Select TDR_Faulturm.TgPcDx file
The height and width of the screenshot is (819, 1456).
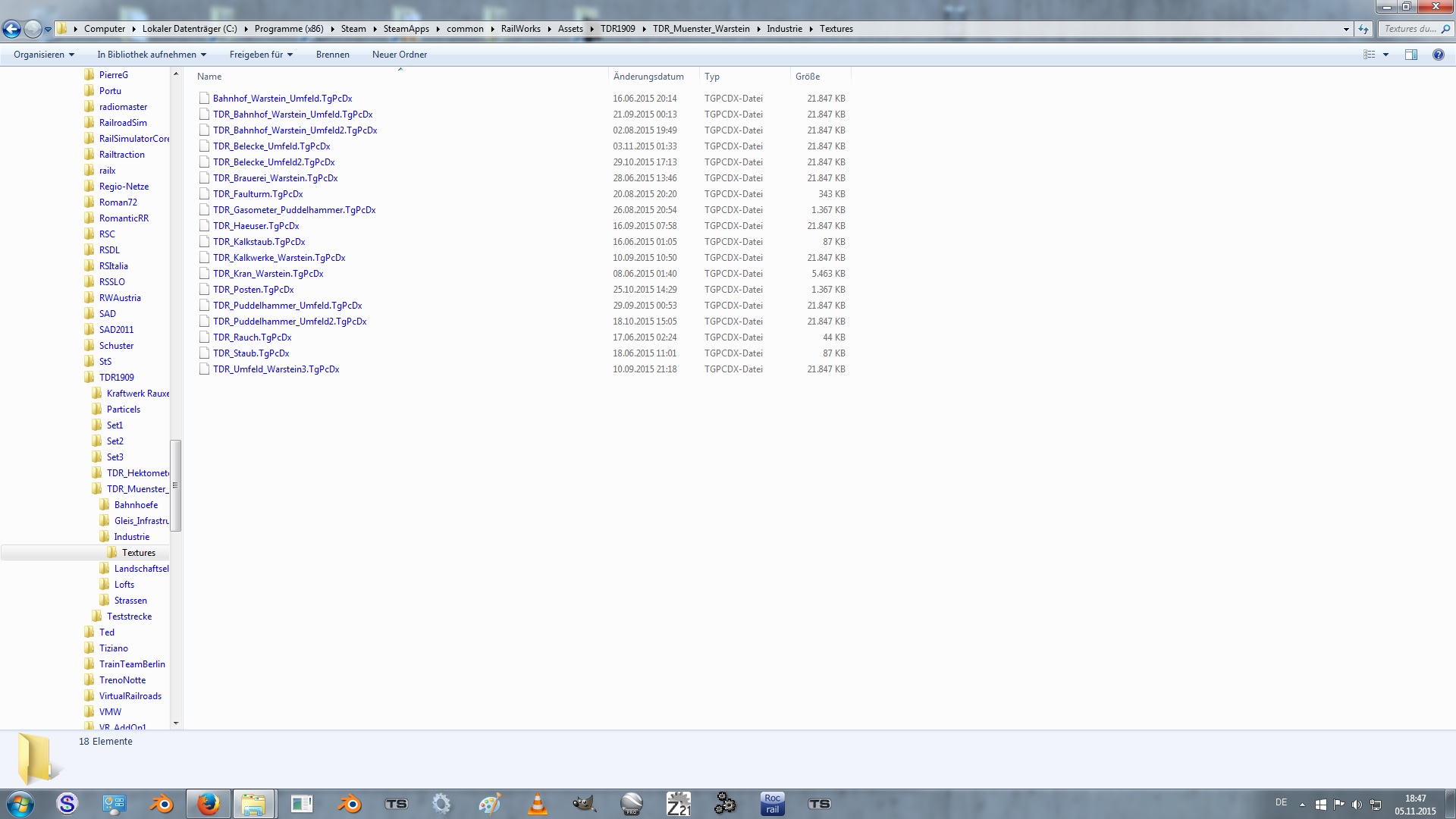coord(258,194)
